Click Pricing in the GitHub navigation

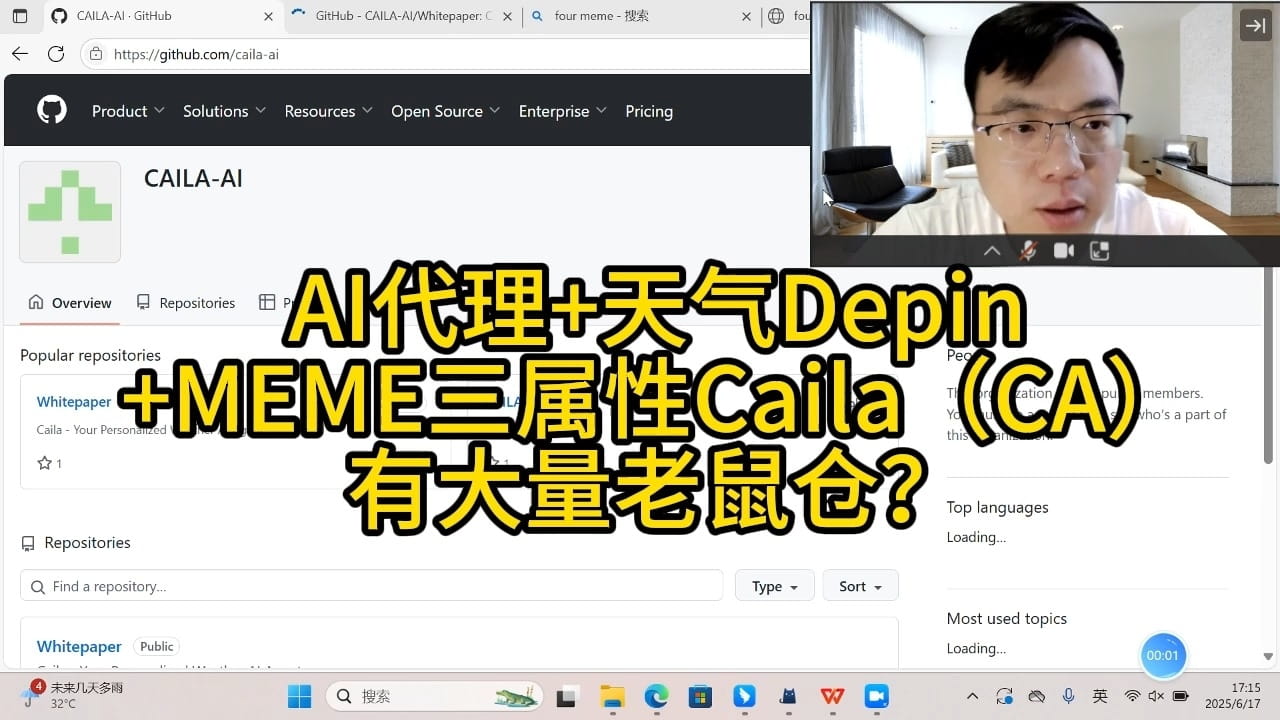pyautogui.click(x=648, y=111)
